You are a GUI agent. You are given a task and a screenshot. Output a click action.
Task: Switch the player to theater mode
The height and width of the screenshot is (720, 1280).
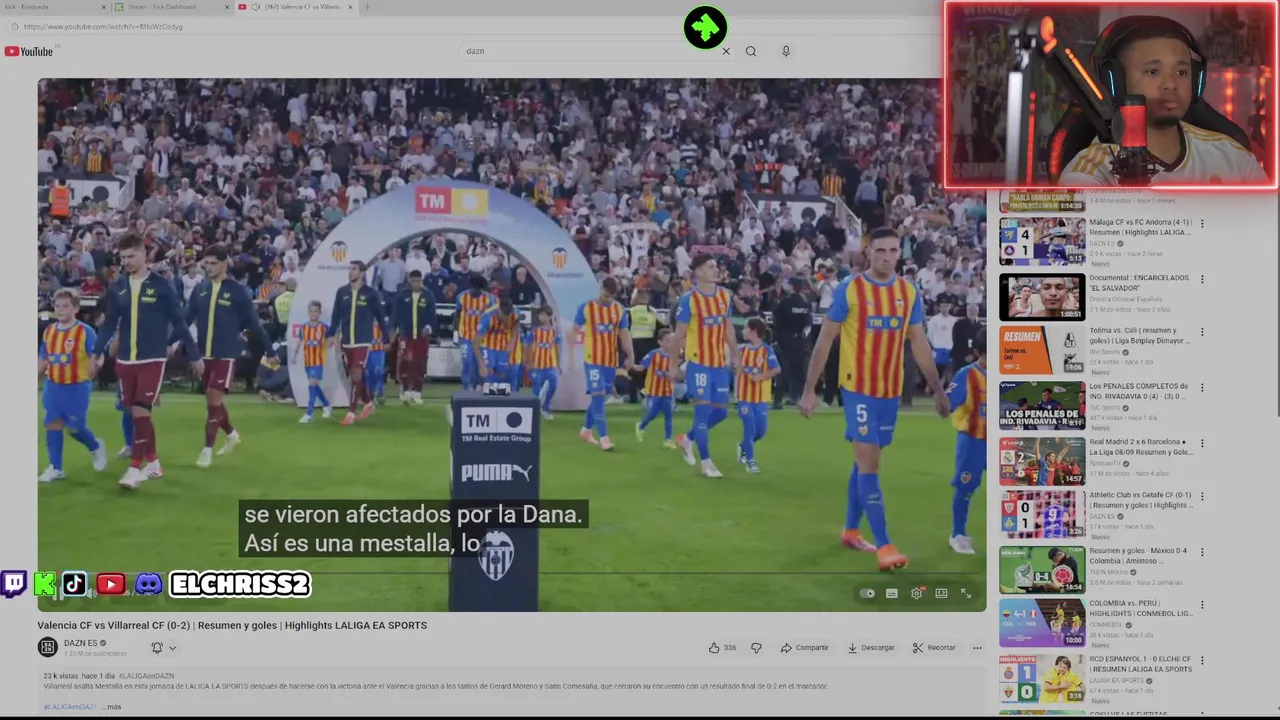click(x=941, y=593)
